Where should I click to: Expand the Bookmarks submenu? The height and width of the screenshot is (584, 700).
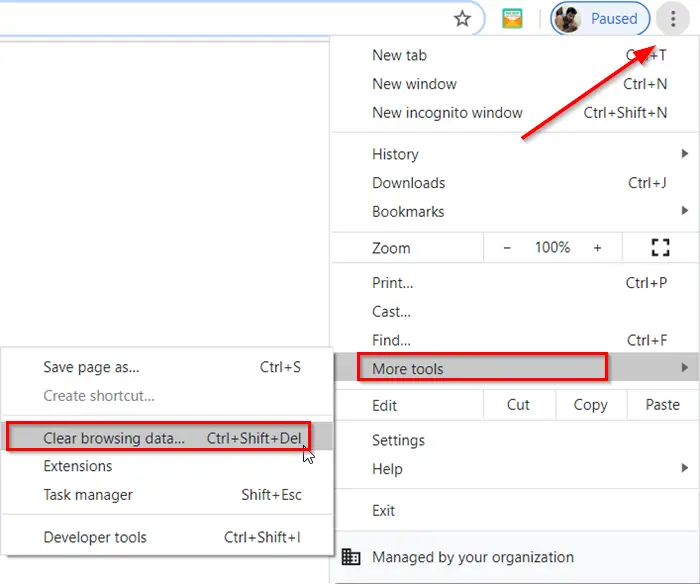(x=516, y=211)
